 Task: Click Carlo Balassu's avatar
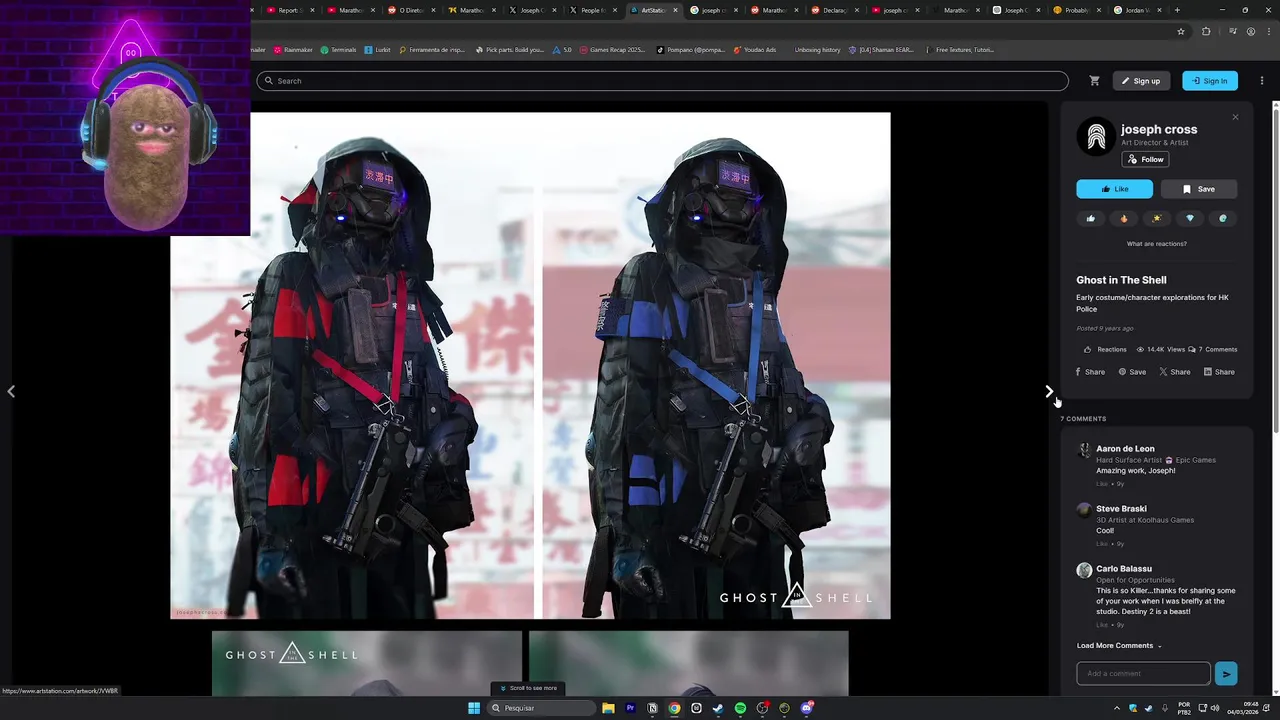(1084, 571)
